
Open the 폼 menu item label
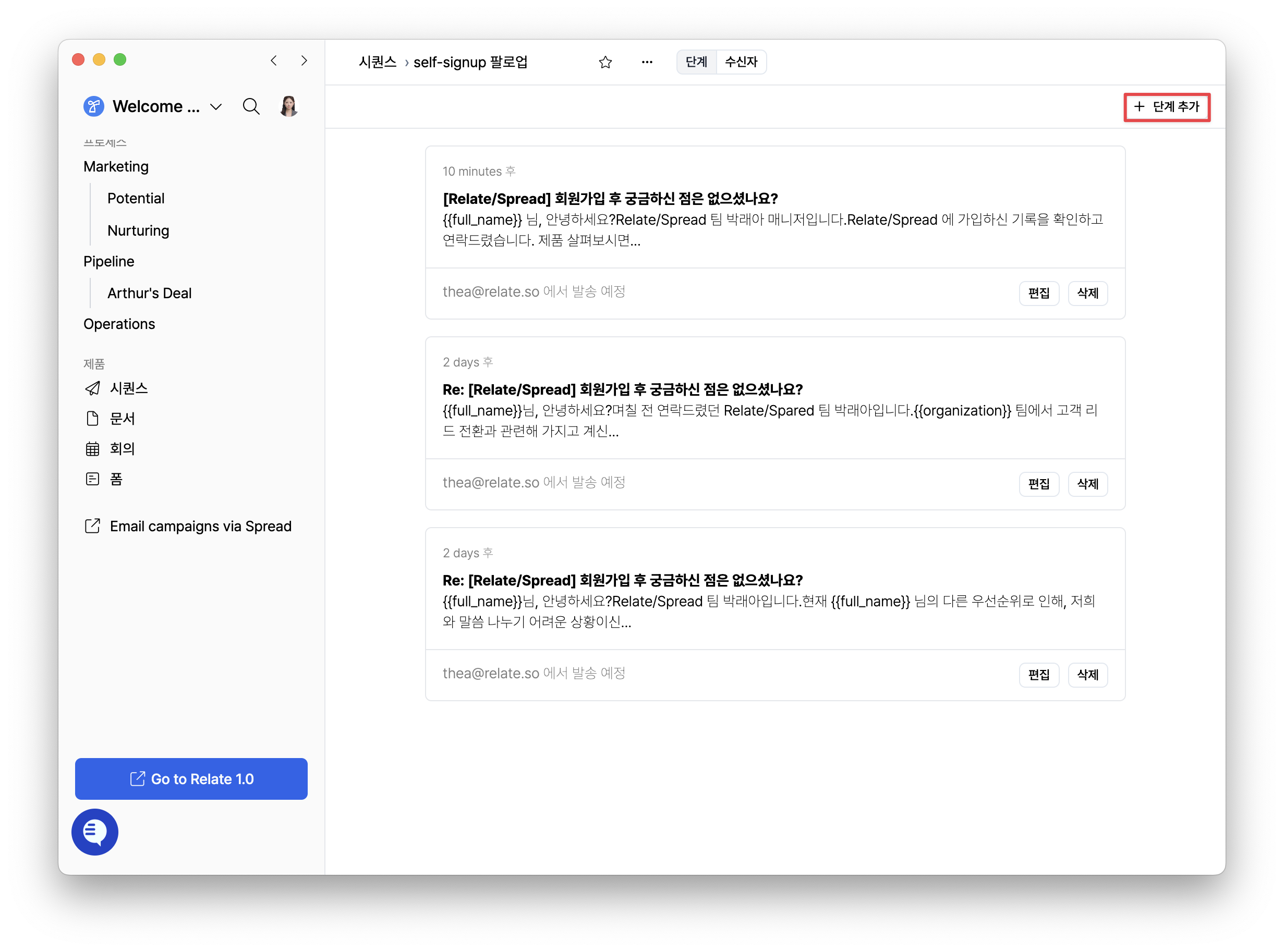coord(116,480)
